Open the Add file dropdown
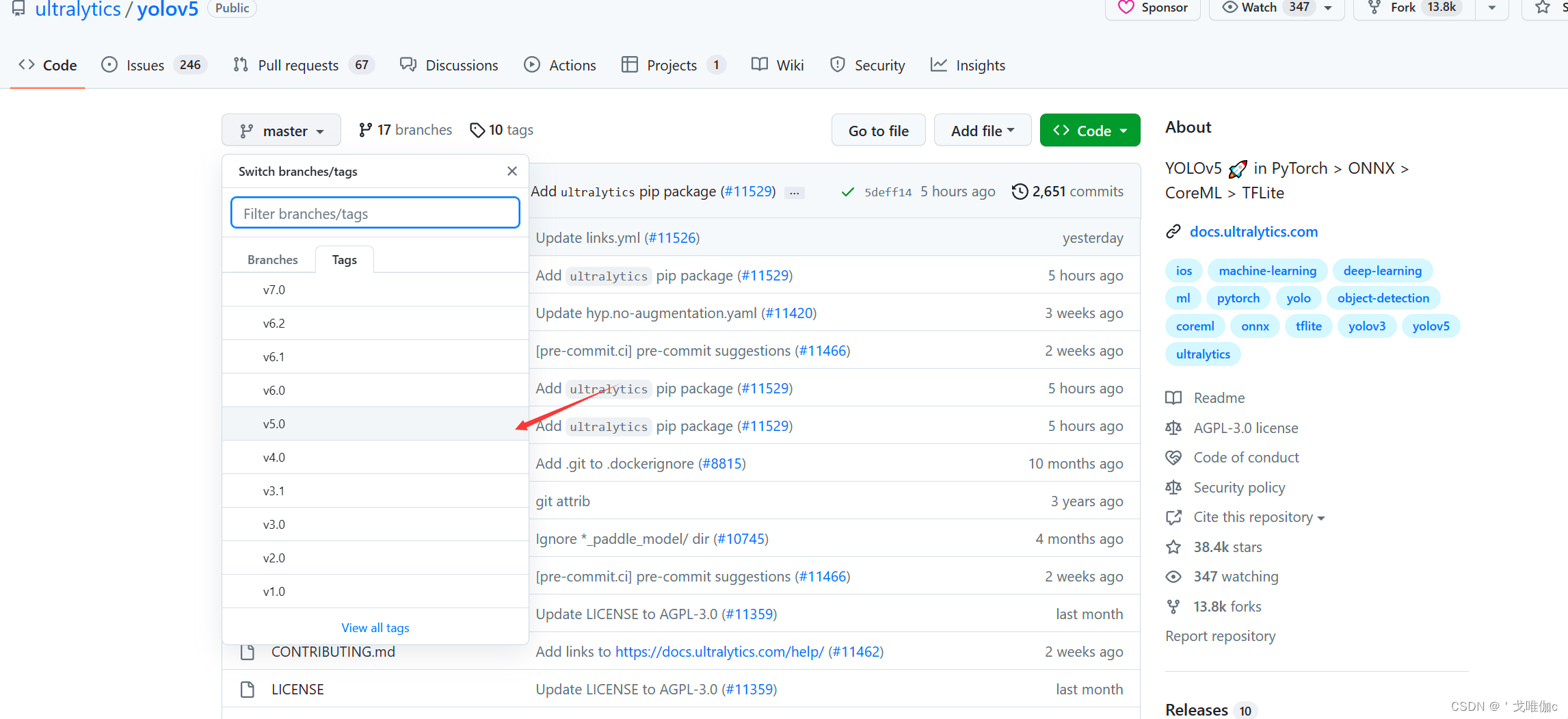Screen dimensions: 1568x719 click(983, 130)
